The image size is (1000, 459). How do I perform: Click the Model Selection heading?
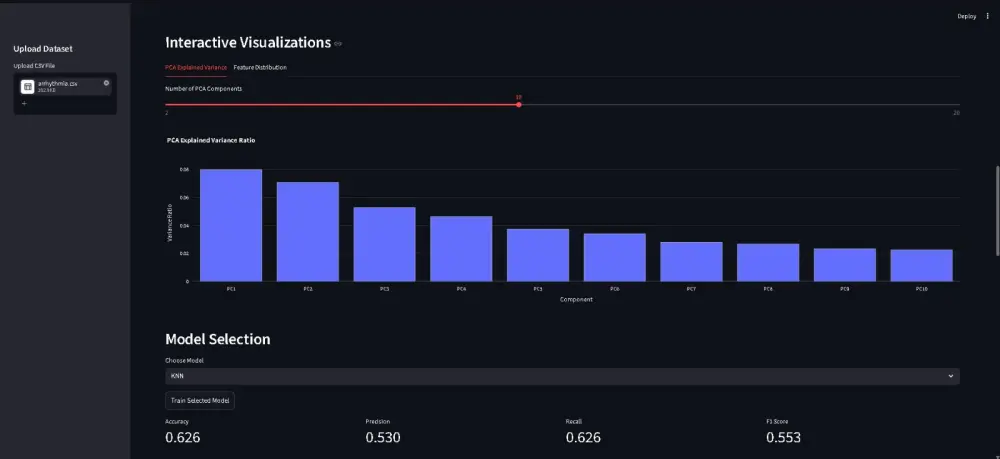(217, 339)
